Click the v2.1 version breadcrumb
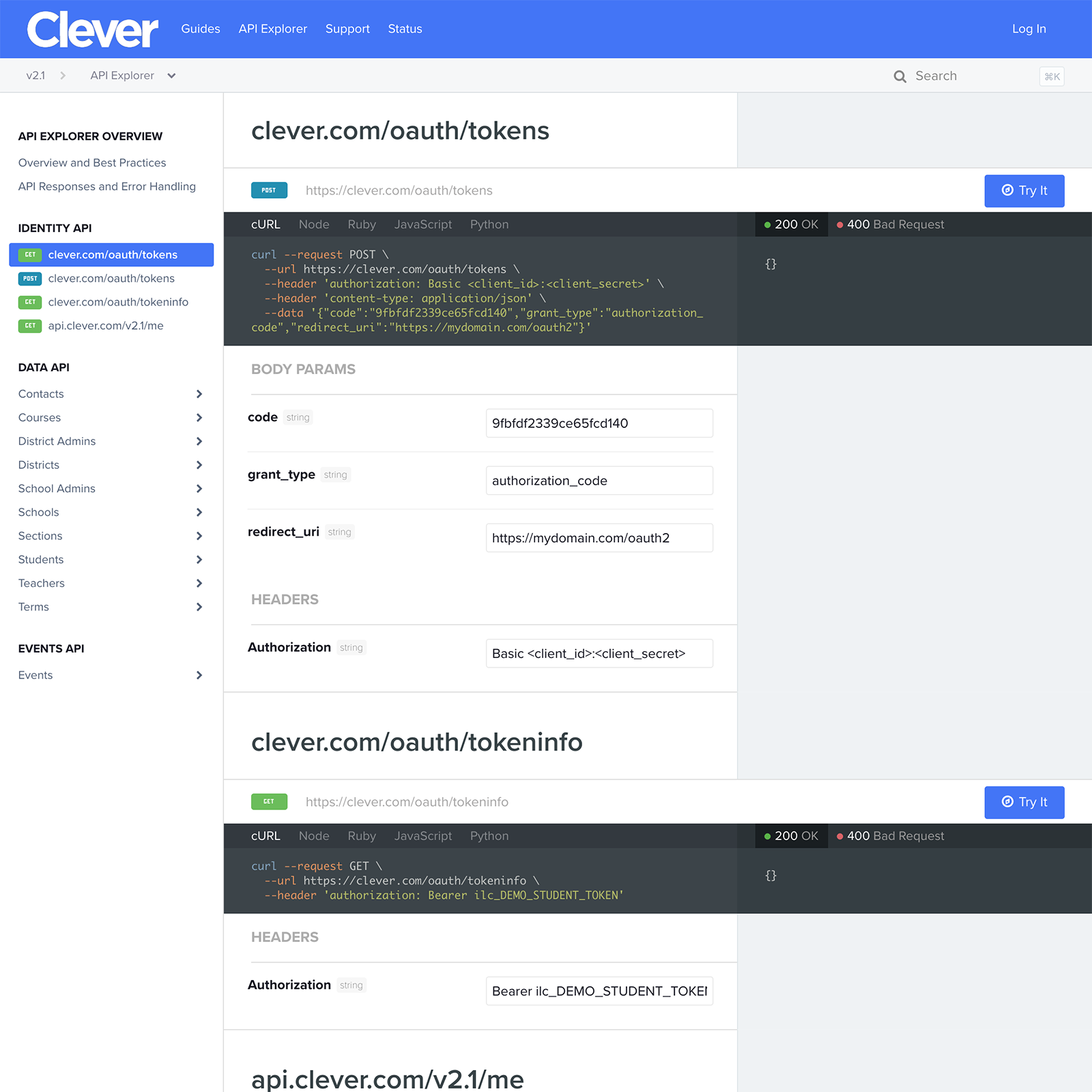 click(x=35, y=76)
